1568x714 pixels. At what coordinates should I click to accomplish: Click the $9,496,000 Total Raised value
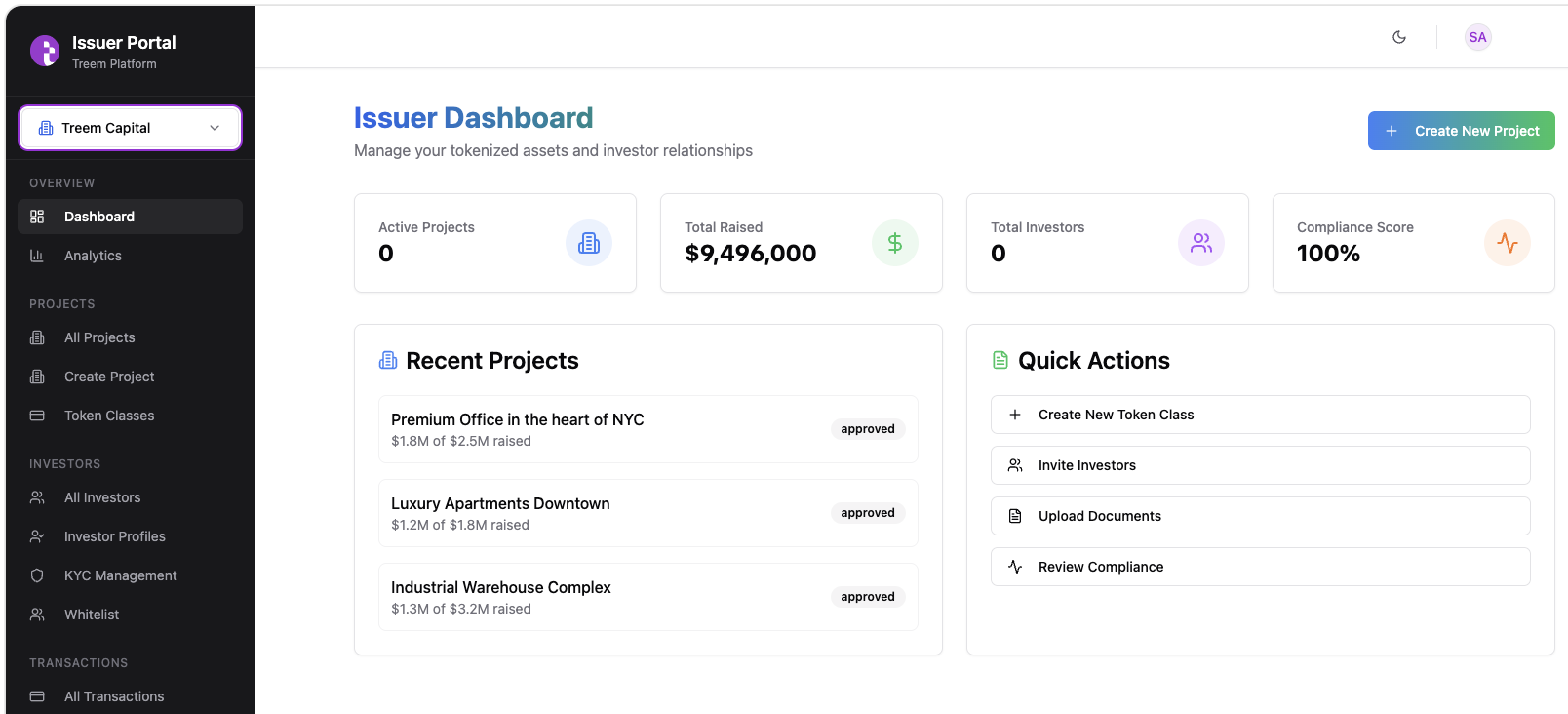(x=751, y=254)
